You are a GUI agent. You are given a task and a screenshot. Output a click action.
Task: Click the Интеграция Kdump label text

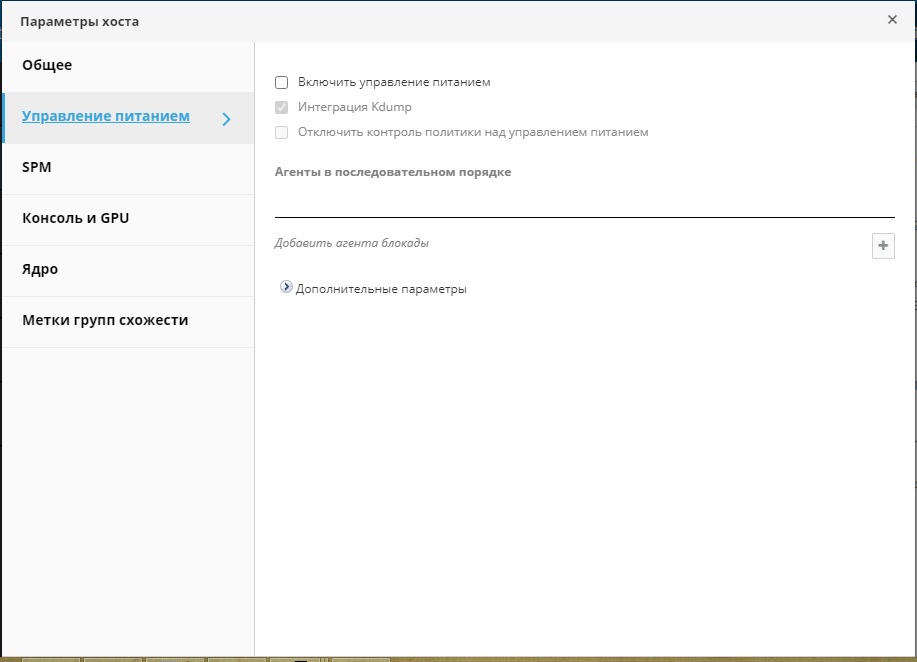[x=354, y=108]
